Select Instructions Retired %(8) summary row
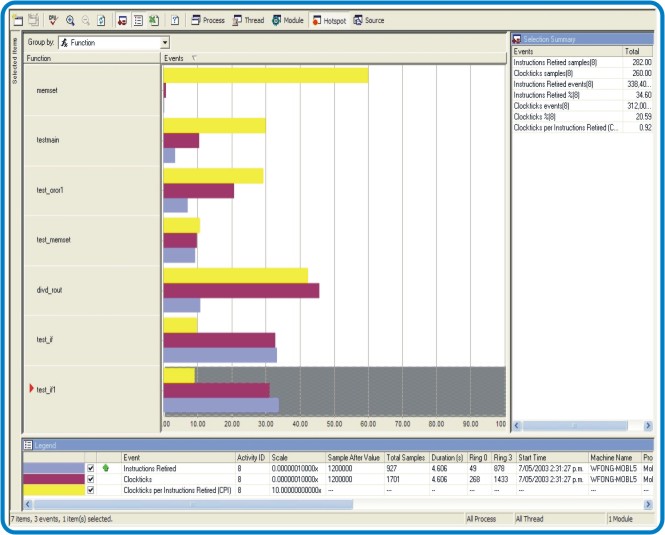 582,95
